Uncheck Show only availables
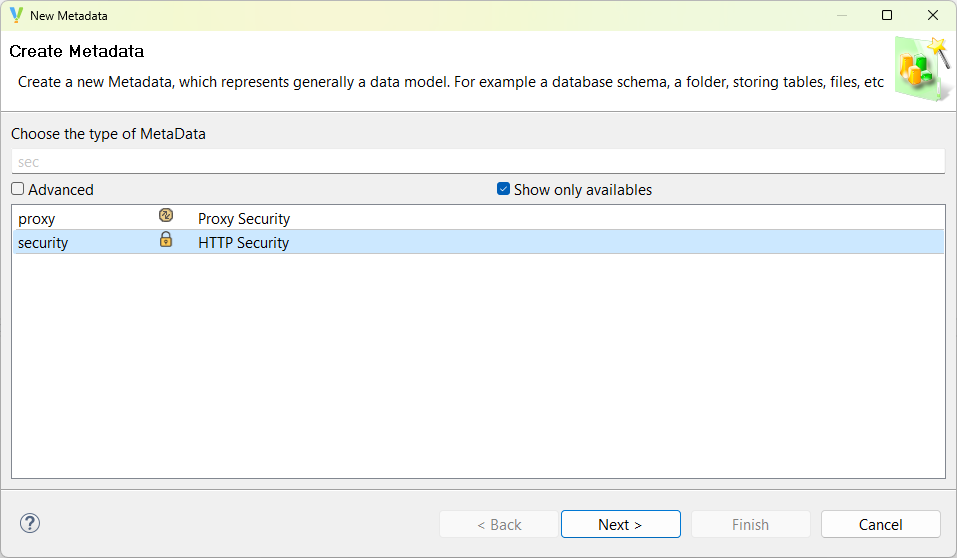 504,189
